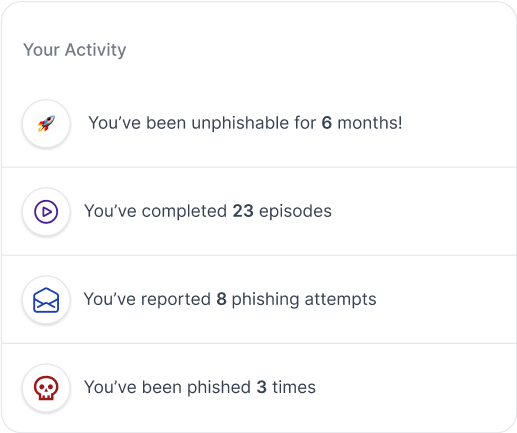The image size is (517, 433).
Task: Click the purple play circle icon
Action: coord(46,212)
